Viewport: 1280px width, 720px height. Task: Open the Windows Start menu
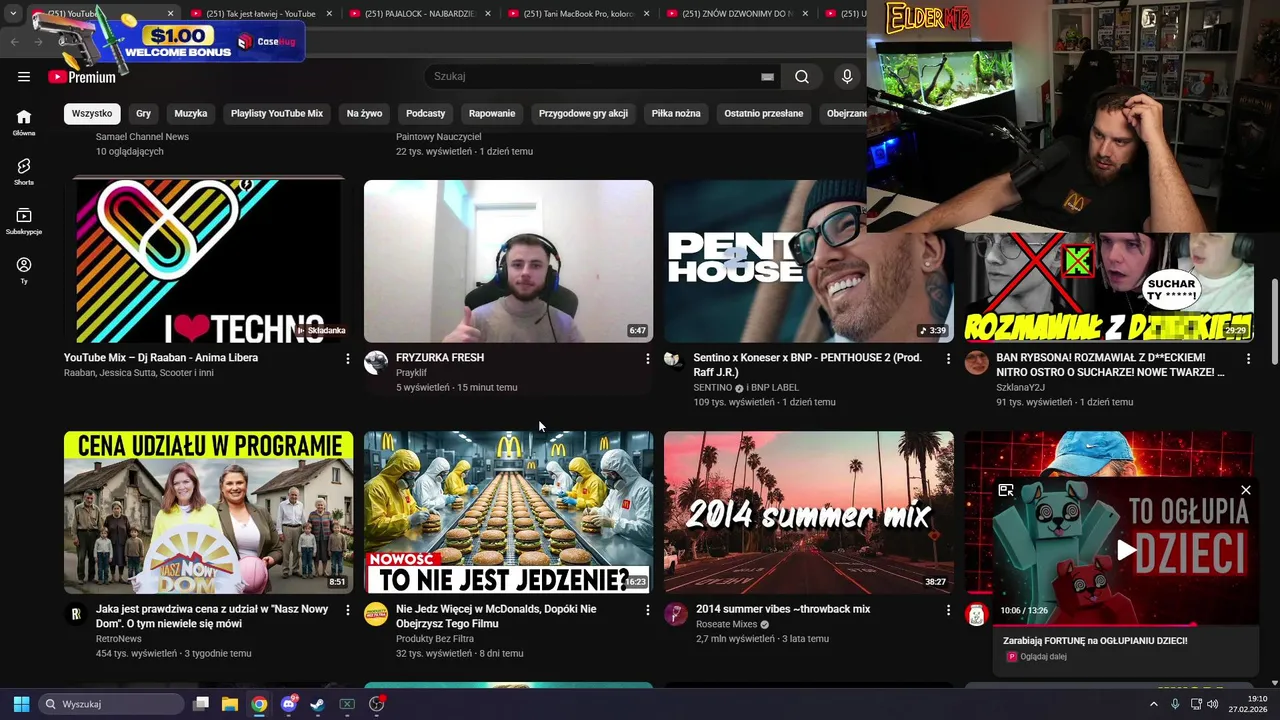[x=21, y=704]
